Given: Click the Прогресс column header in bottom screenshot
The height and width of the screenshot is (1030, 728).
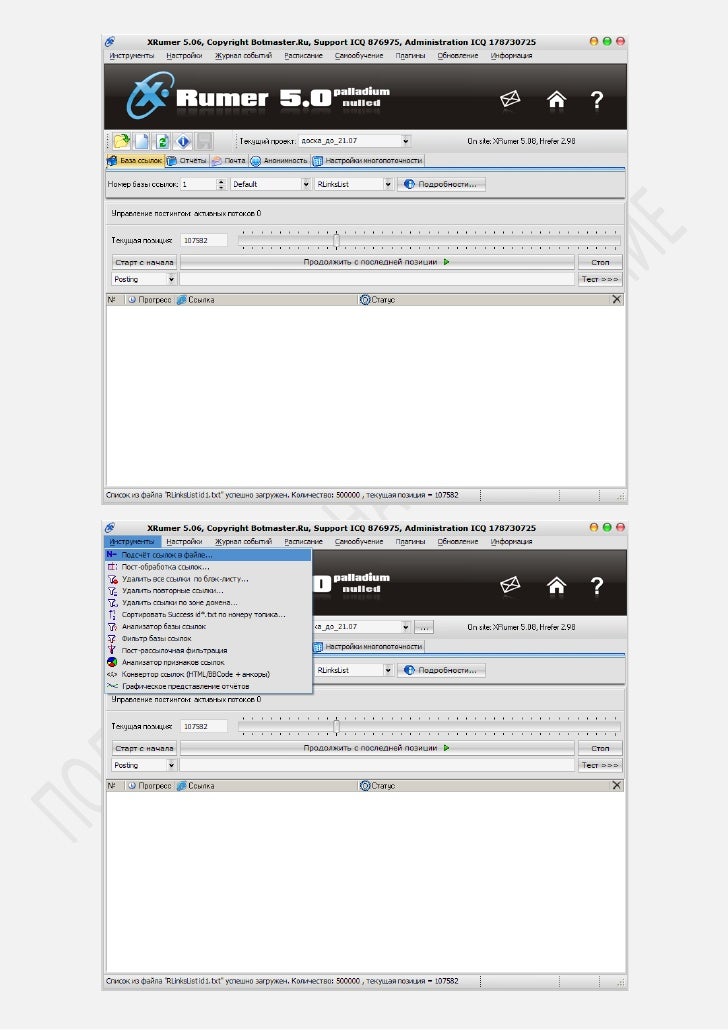Looking at the screenshot, I should [149, 786].
